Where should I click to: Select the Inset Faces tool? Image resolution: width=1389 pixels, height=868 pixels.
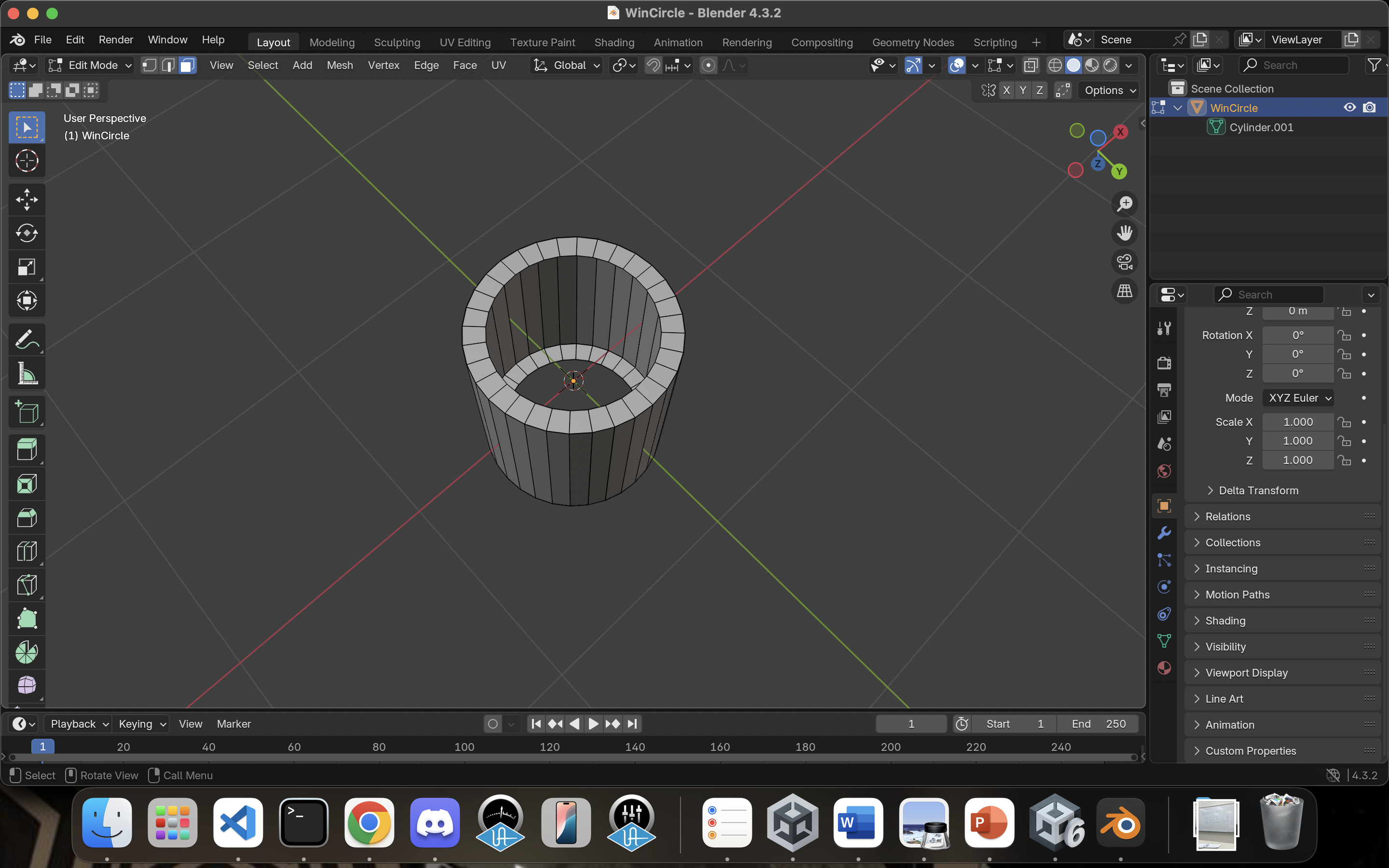(27, 484)
